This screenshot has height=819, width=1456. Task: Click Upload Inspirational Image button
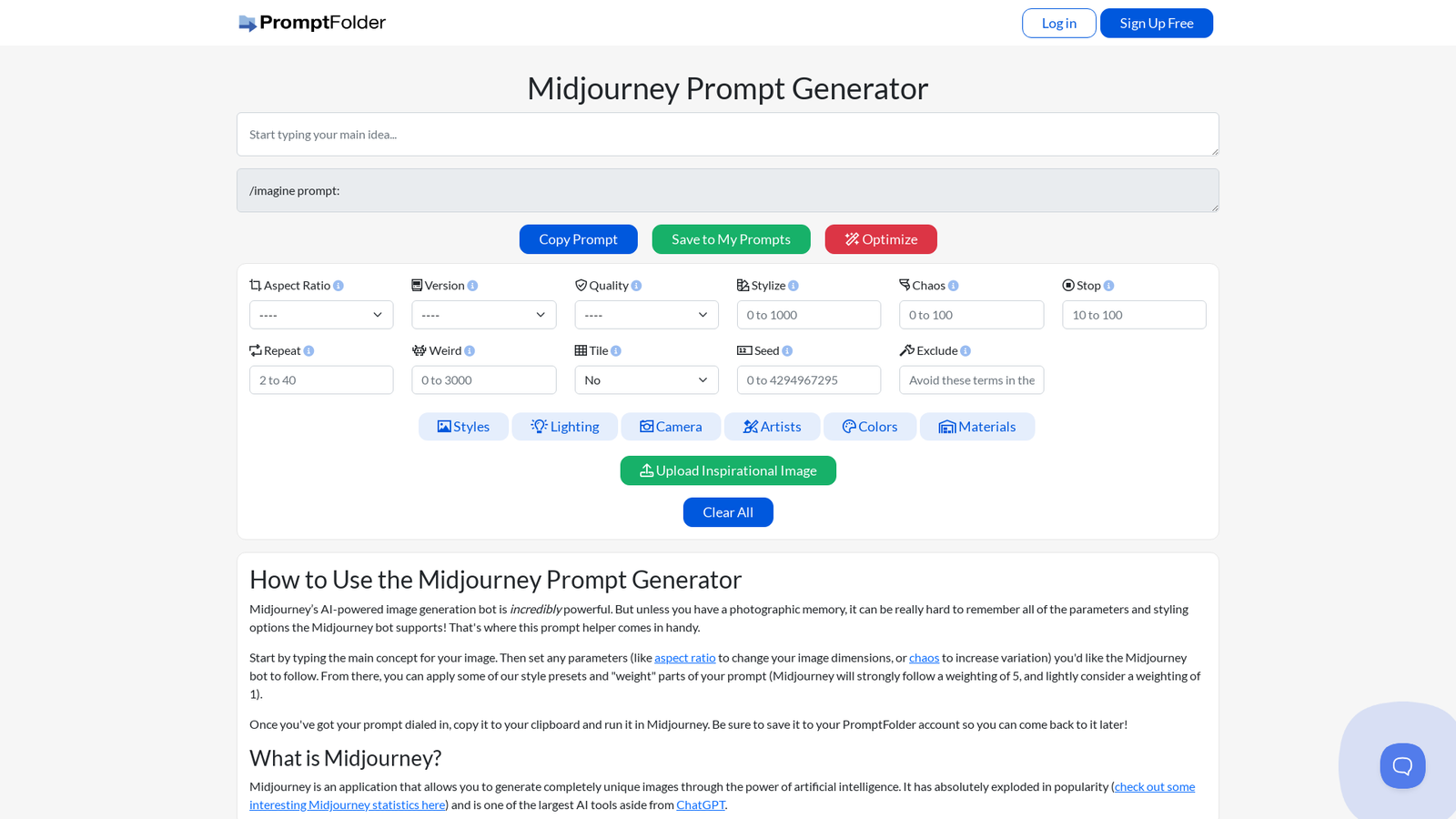click(728, 470)
